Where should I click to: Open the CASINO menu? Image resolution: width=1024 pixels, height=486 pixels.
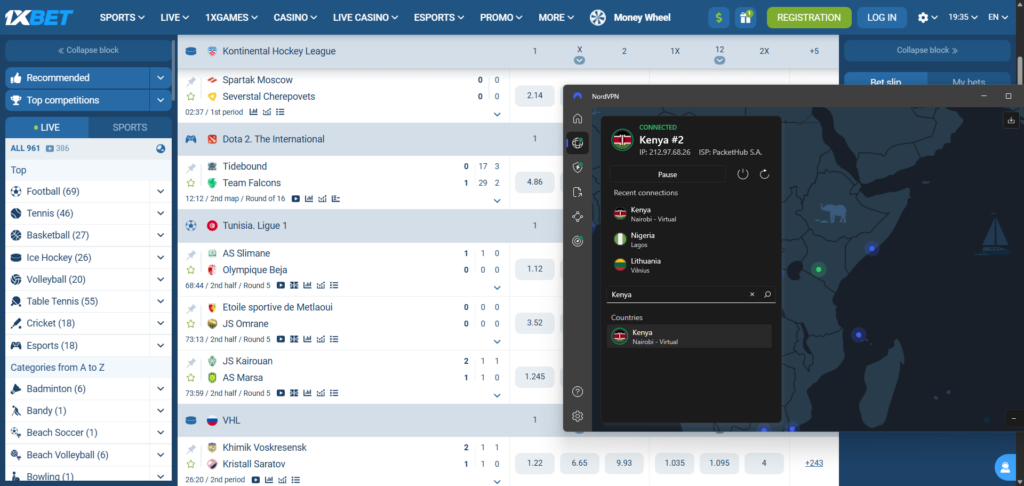(295, 18)
